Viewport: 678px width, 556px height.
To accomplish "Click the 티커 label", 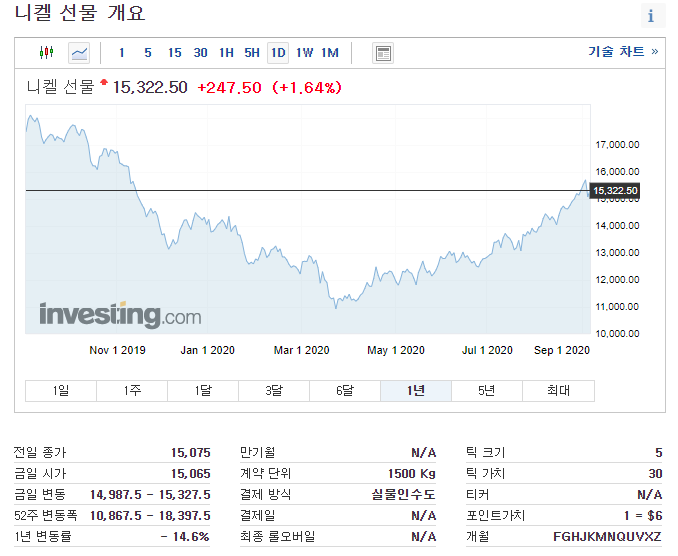I will pos(478,495).
